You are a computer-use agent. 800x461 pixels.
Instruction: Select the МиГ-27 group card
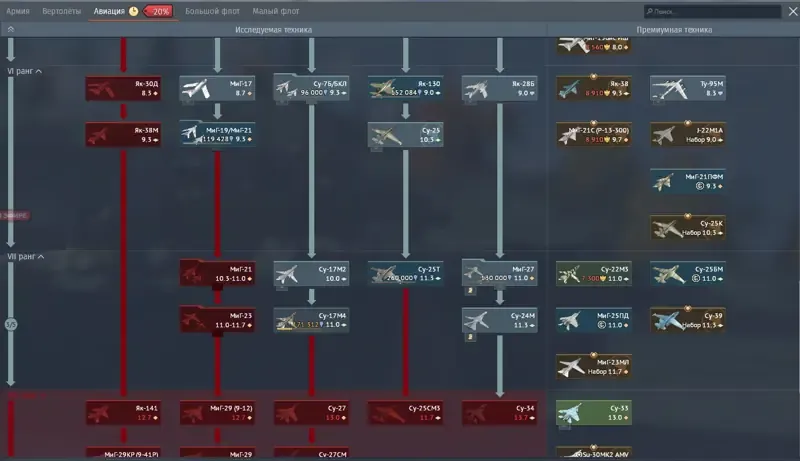499,273
